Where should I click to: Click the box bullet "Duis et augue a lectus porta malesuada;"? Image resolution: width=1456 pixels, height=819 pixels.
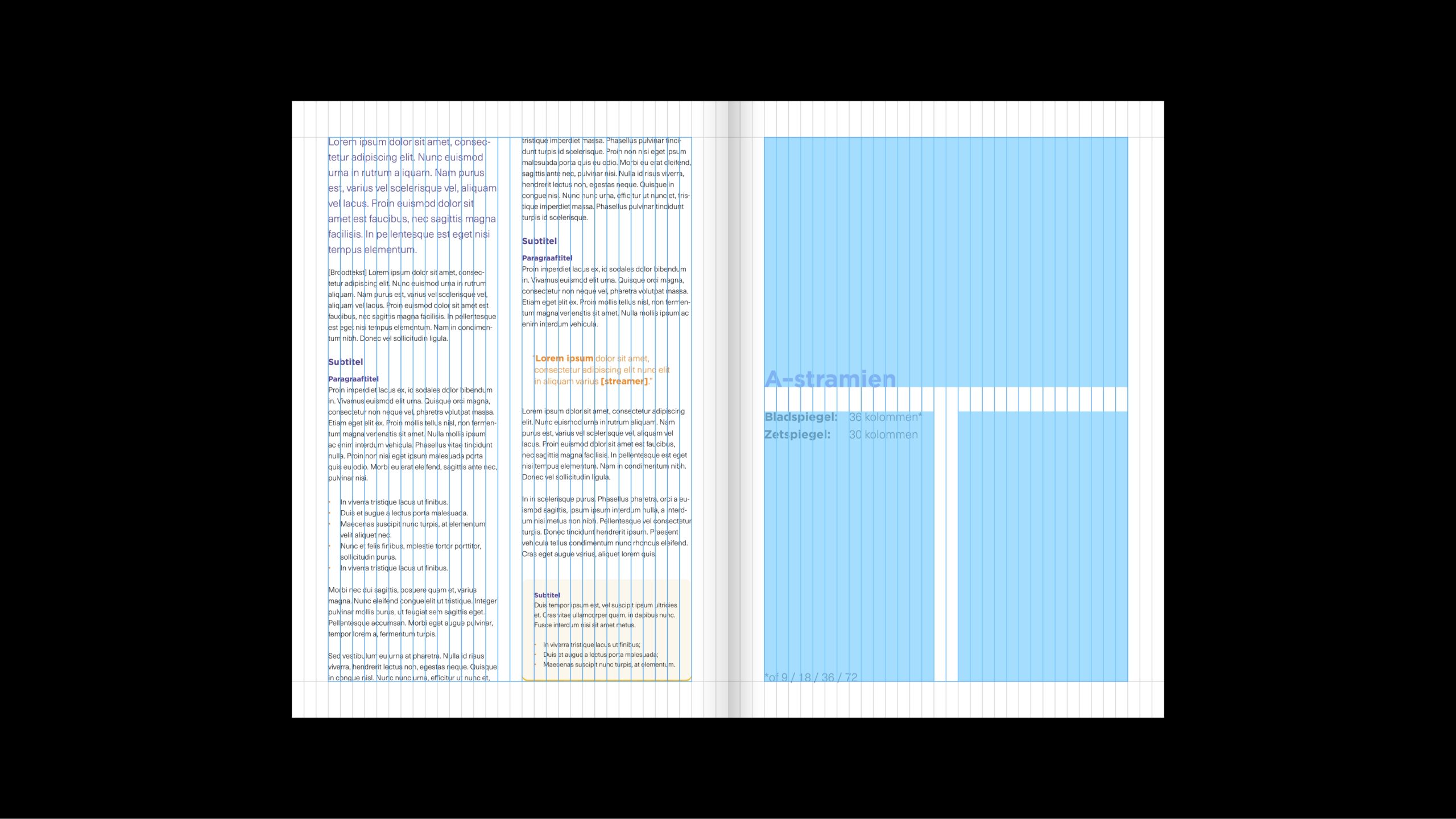click(601, 655)
